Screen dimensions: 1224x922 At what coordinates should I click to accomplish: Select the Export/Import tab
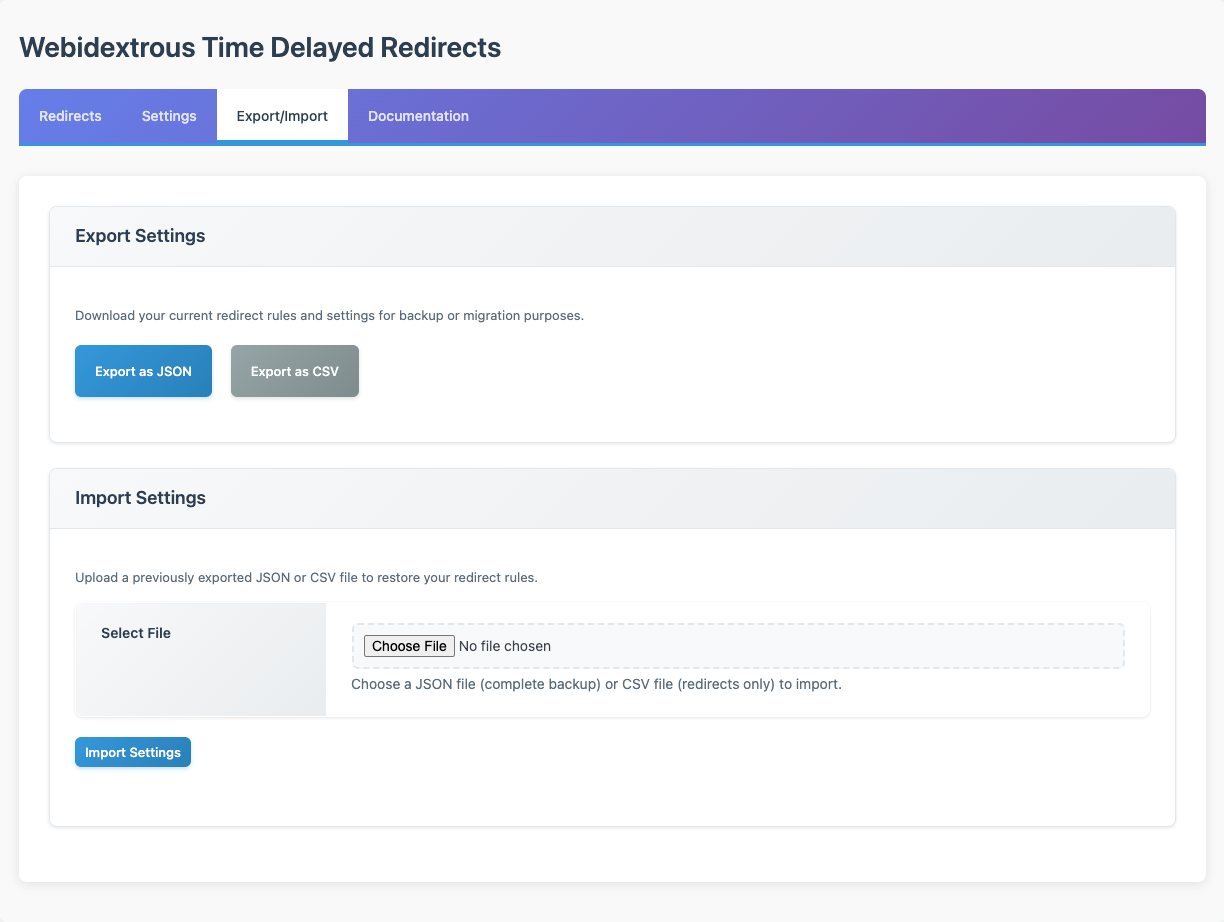282,115
